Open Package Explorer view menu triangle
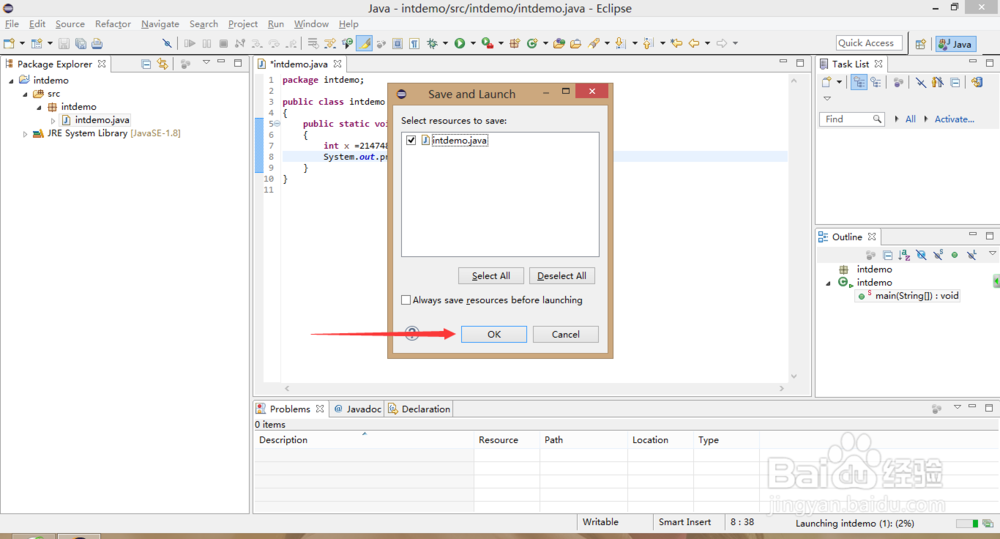 [206, 63]
